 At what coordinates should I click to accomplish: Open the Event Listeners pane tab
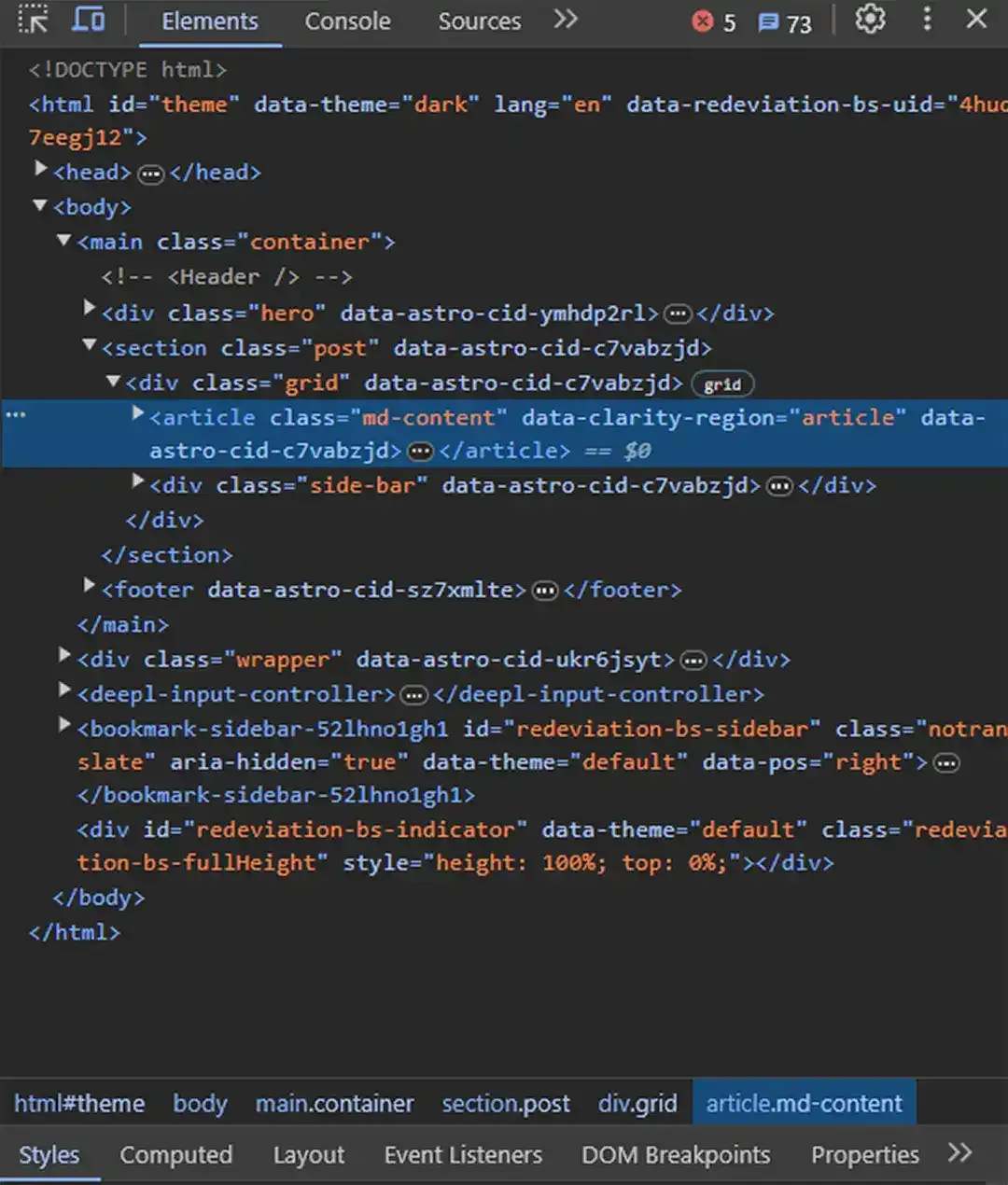[x=463, y=1155]
